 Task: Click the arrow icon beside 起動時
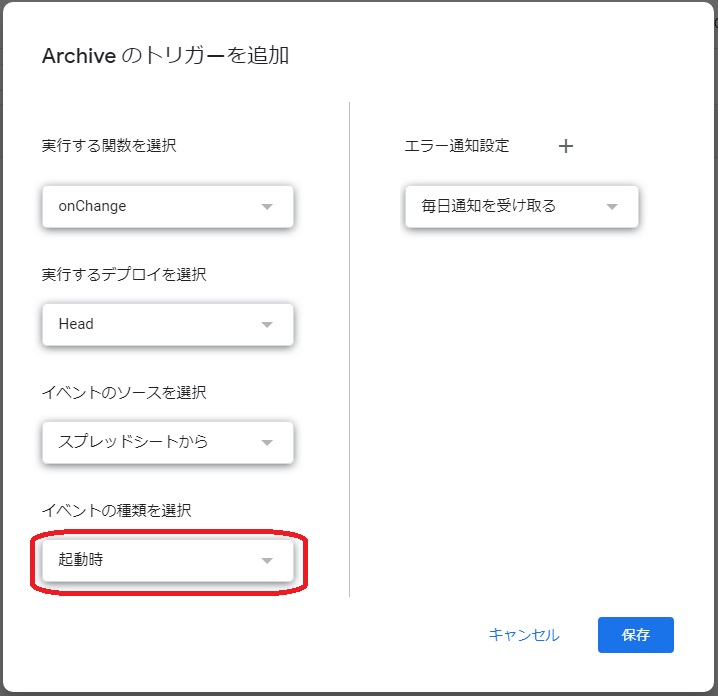click(267, 560)
